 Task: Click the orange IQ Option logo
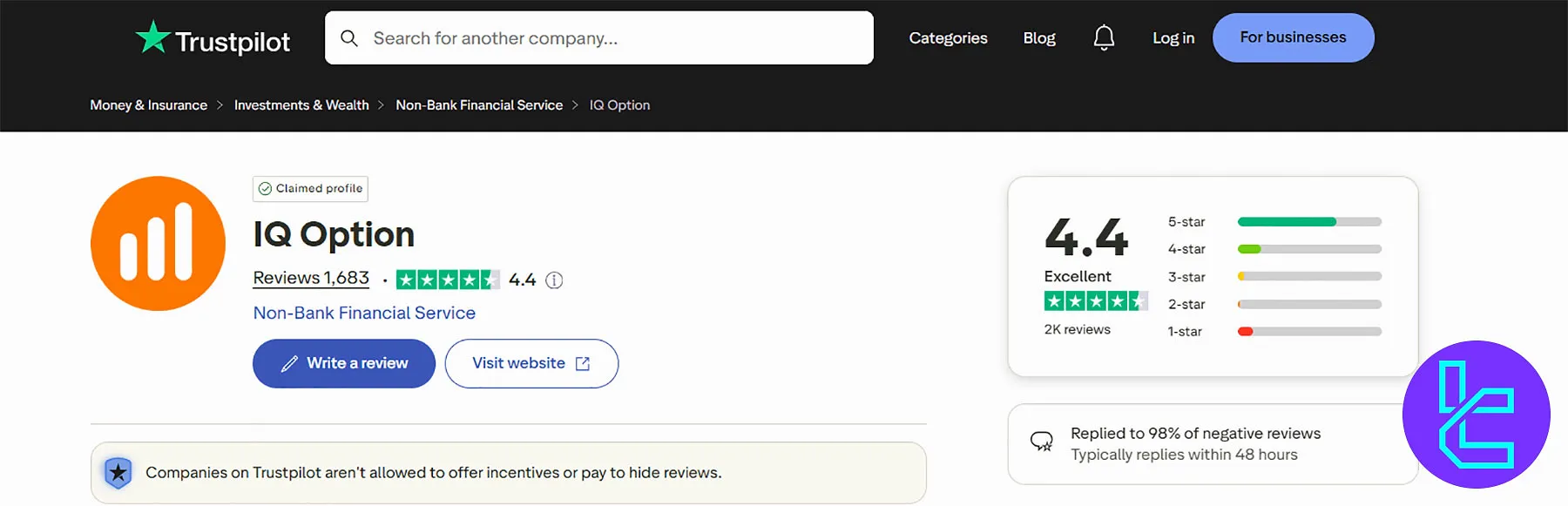coord(158,244)
